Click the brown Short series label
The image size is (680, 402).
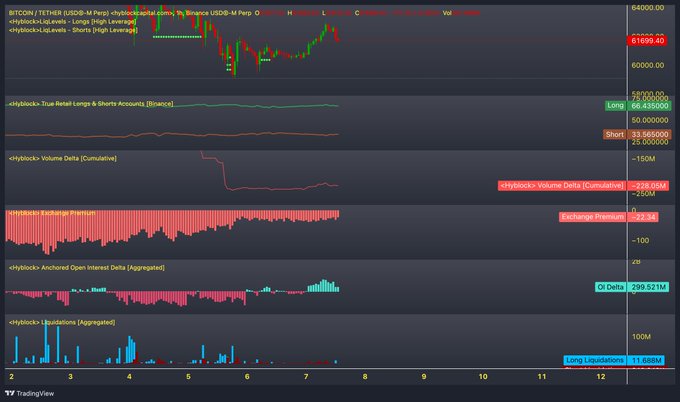point(615,134)
